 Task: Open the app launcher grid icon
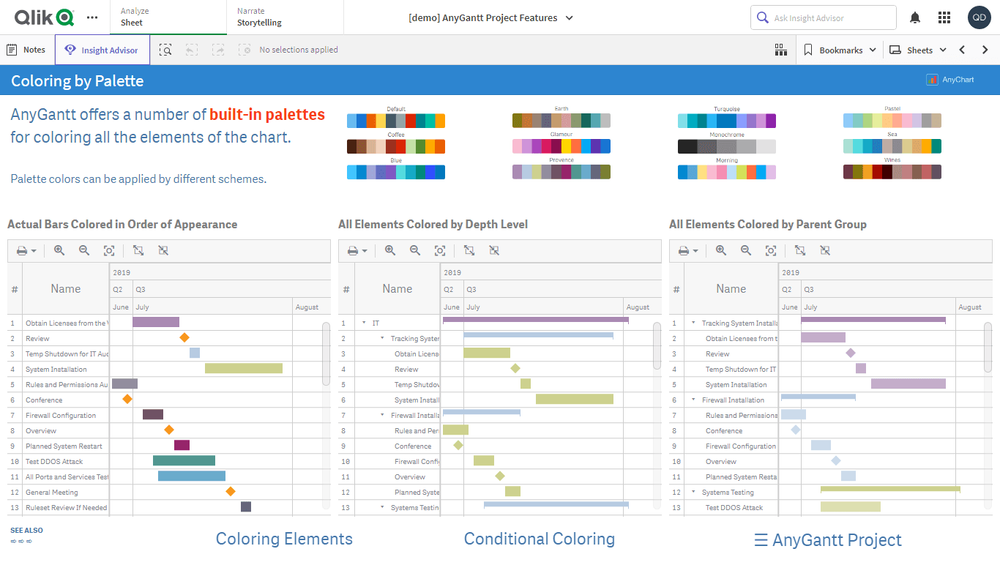(x=944, y=18)
